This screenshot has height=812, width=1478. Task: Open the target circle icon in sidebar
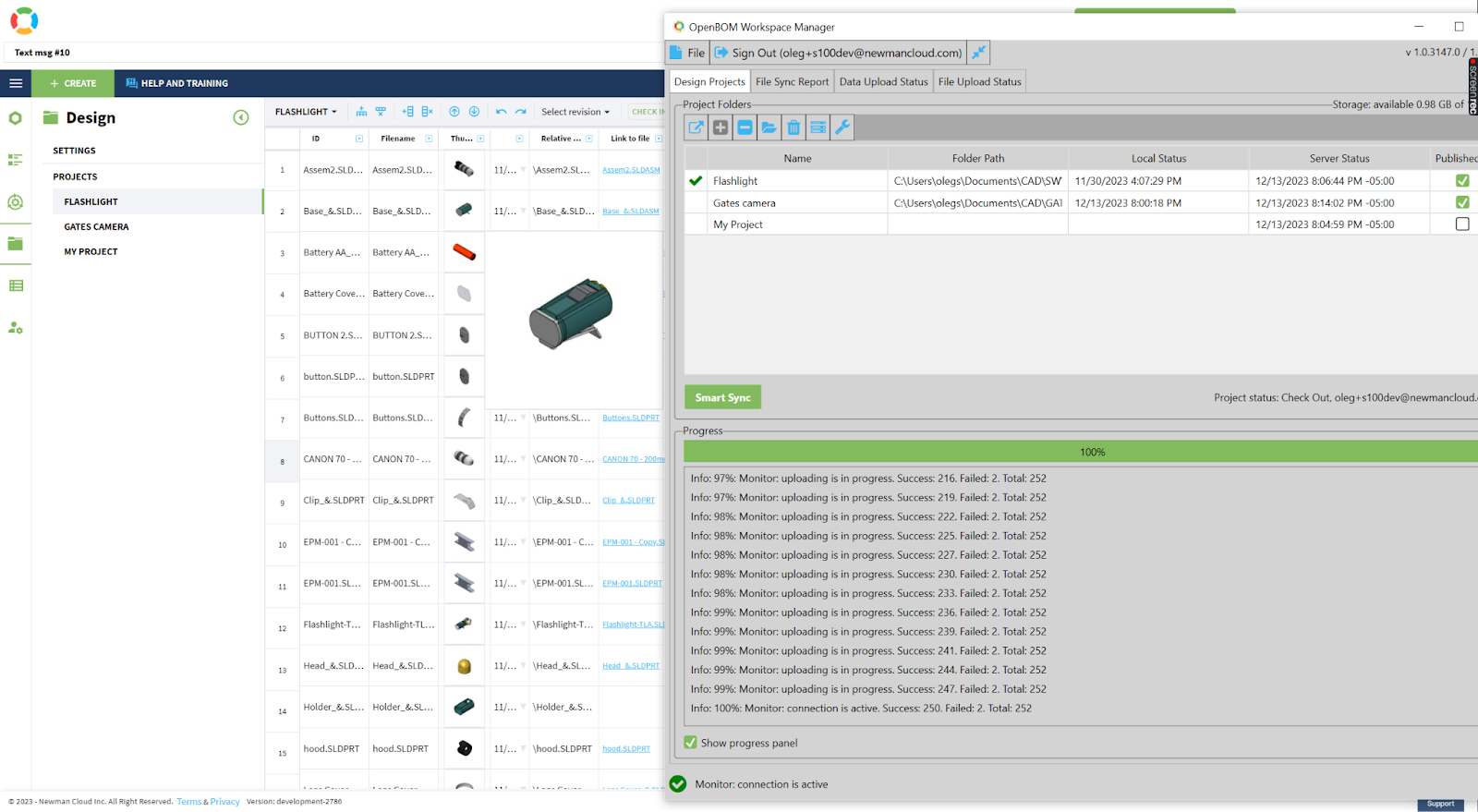click(16, 202)
